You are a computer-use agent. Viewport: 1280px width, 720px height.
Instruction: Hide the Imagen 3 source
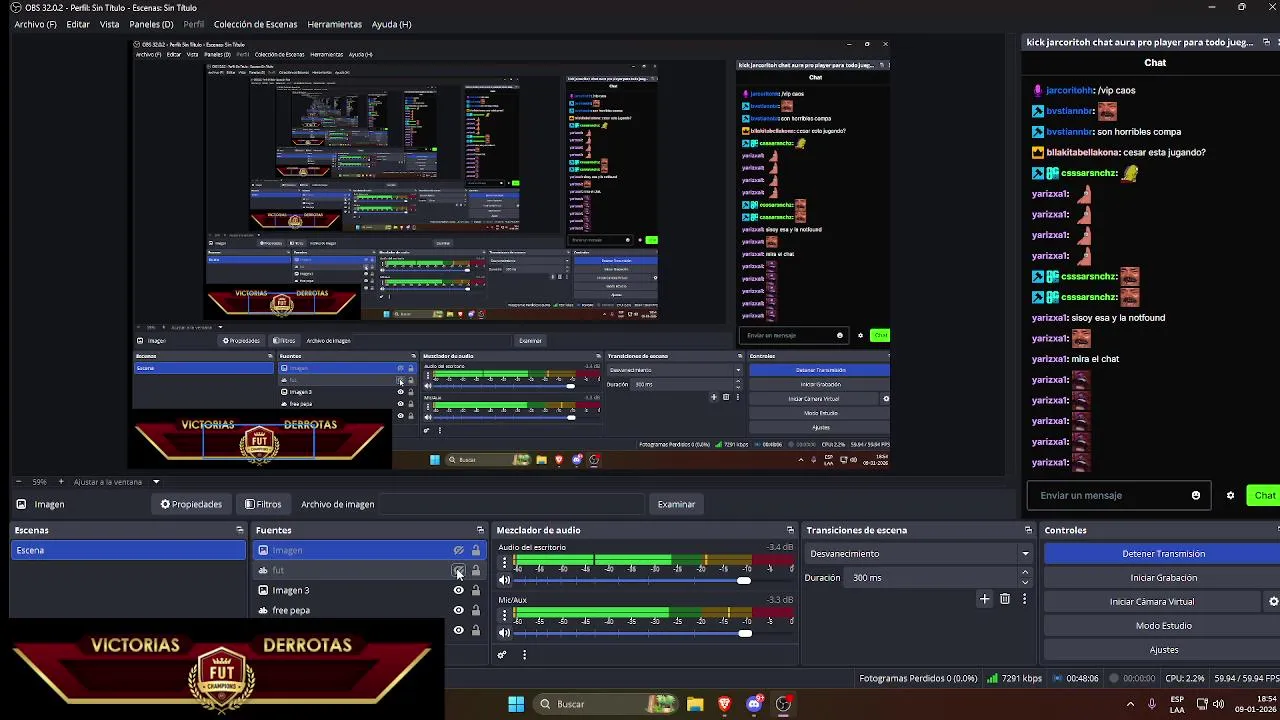coord(458,590)
